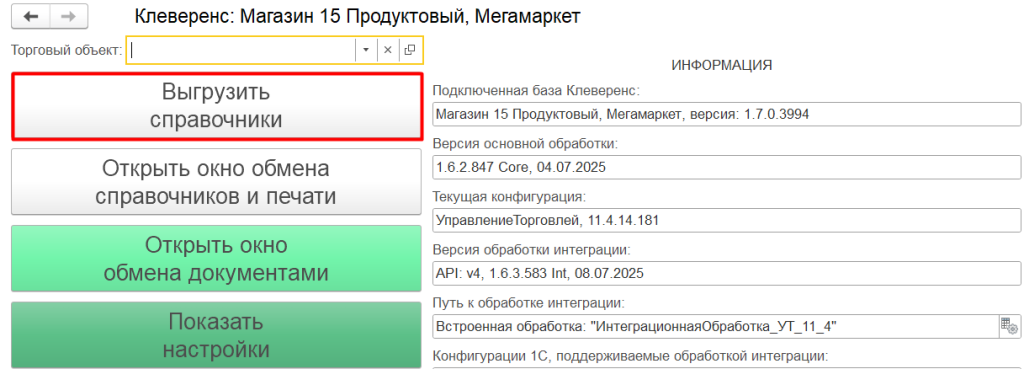
Task: Clear the Торговый объект field with X
Action: pyautogui.click(x=387, y=50)
